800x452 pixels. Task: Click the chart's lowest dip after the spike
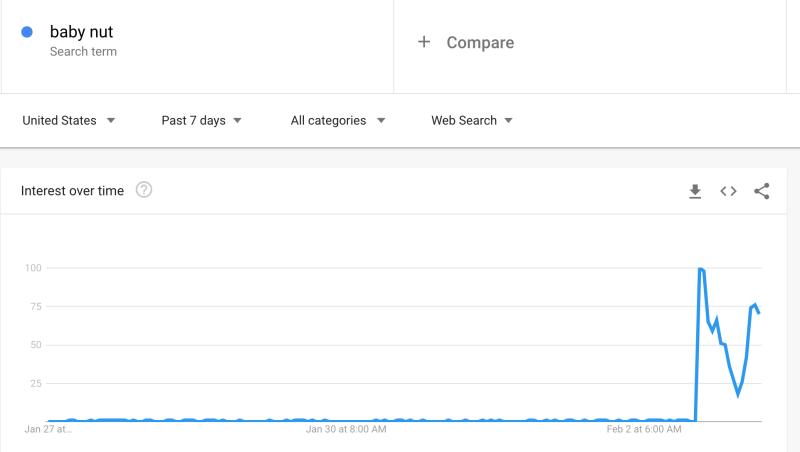(738, 394)
